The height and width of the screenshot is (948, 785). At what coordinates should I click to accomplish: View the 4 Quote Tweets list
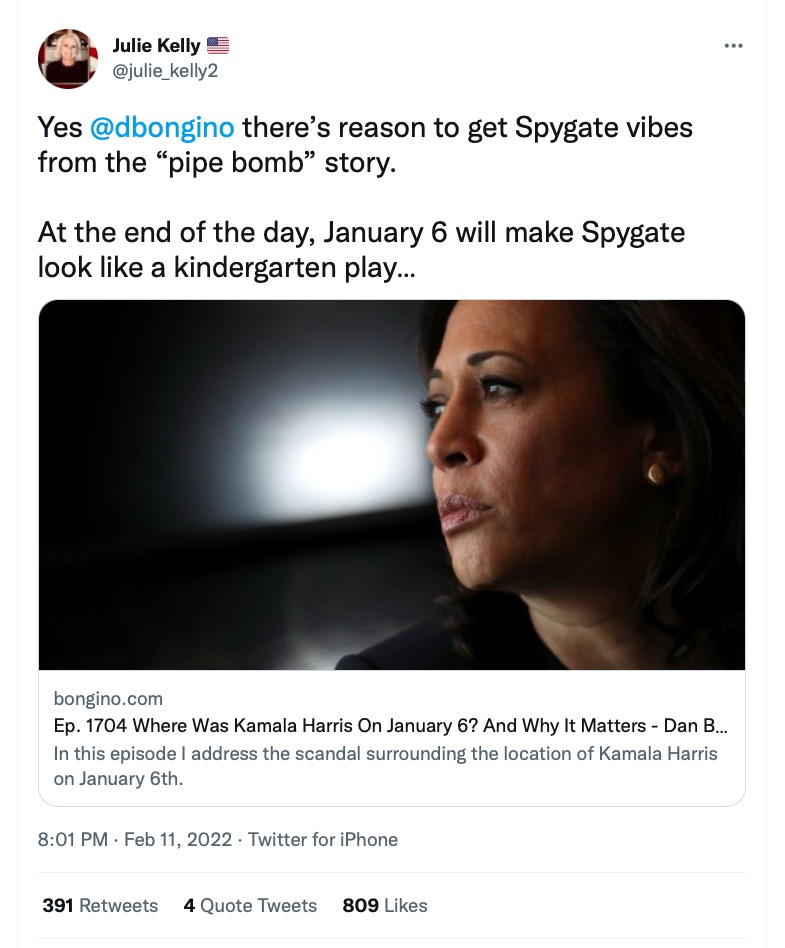tap(250, 905)
